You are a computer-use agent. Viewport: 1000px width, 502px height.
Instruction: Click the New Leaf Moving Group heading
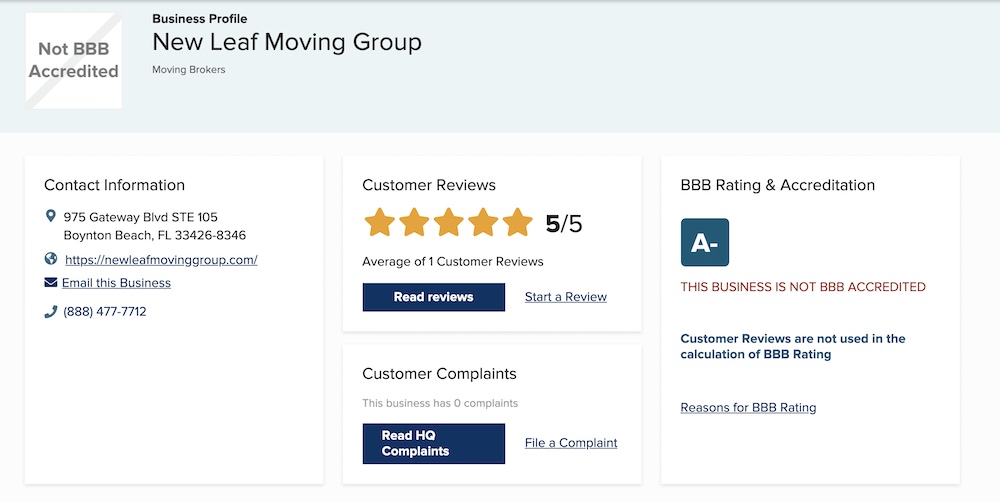(x=287, y=42)
